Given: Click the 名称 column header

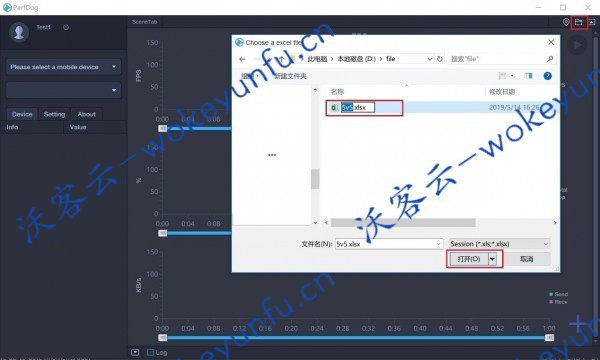Looking at the screenshot, I should (x=337, y=91).
